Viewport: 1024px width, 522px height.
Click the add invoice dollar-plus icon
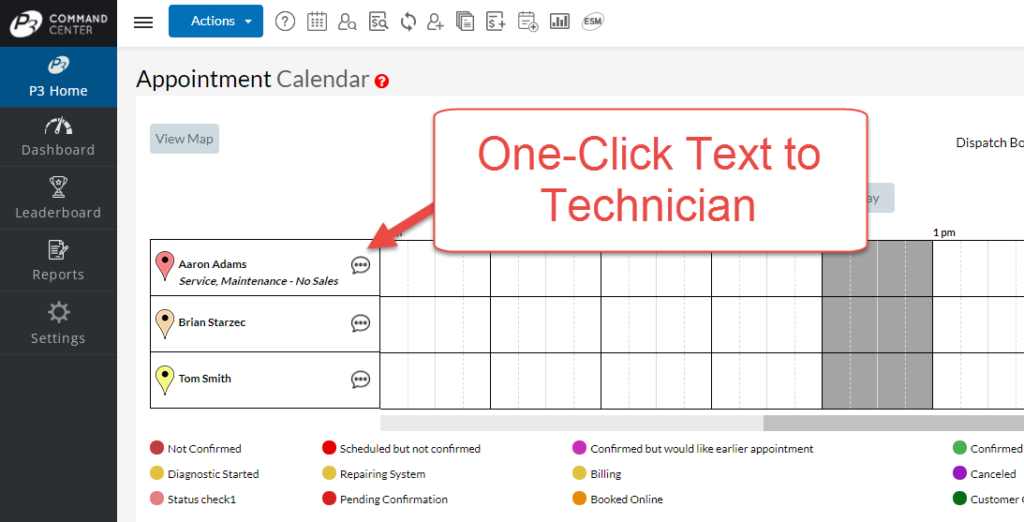[496, 22]
